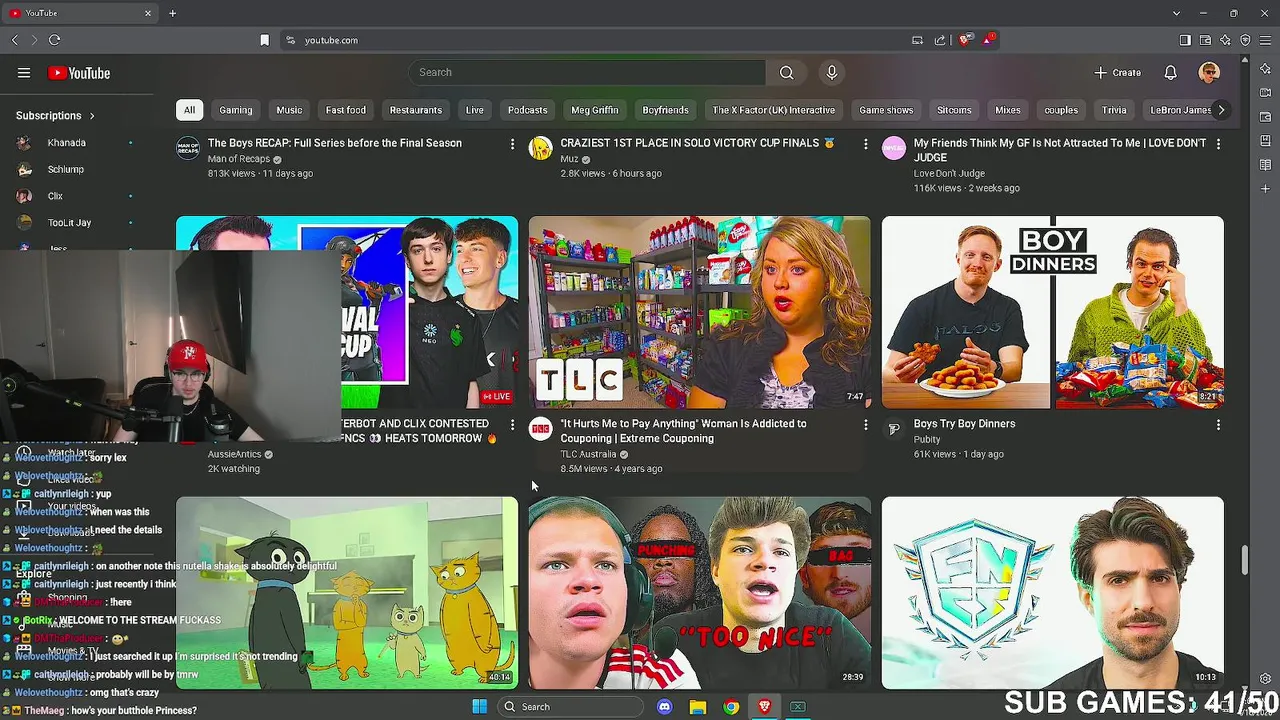Open File Explorer from the taskbar
The height and width of the screenshot is (720, 1280).
click(698, 707)
